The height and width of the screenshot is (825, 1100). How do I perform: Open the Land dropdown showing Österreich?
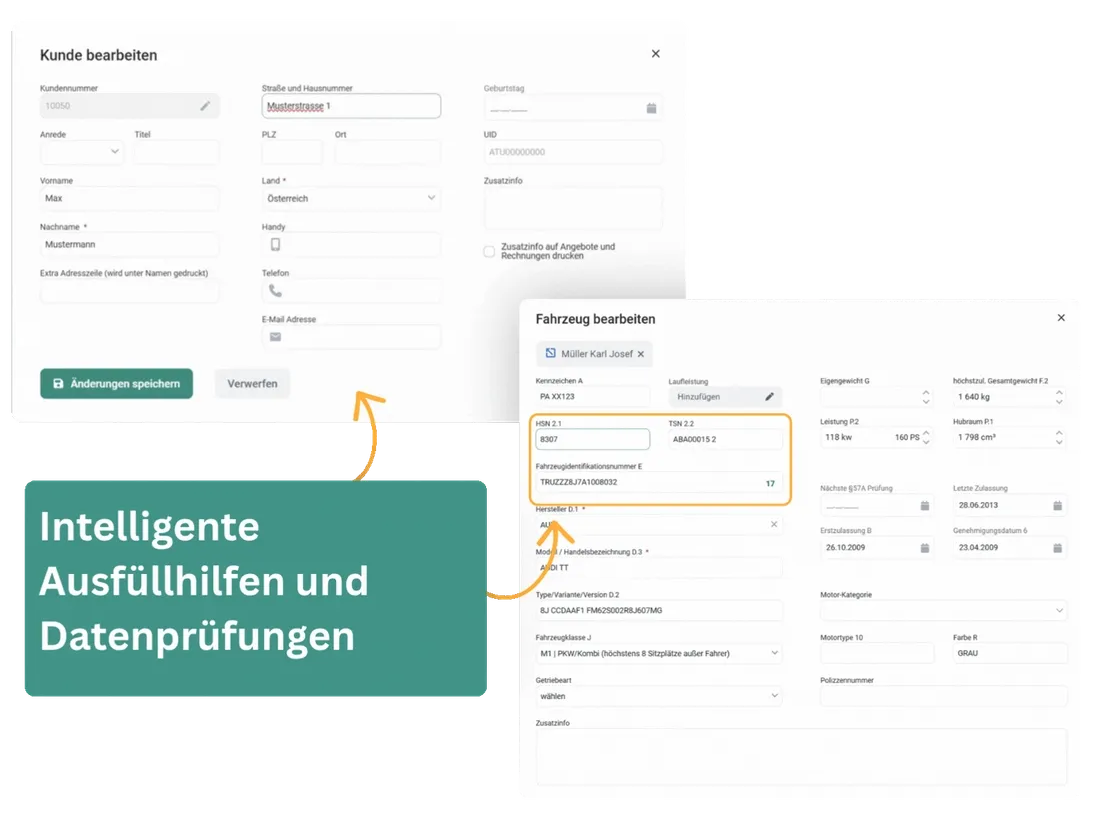point(351,199)
